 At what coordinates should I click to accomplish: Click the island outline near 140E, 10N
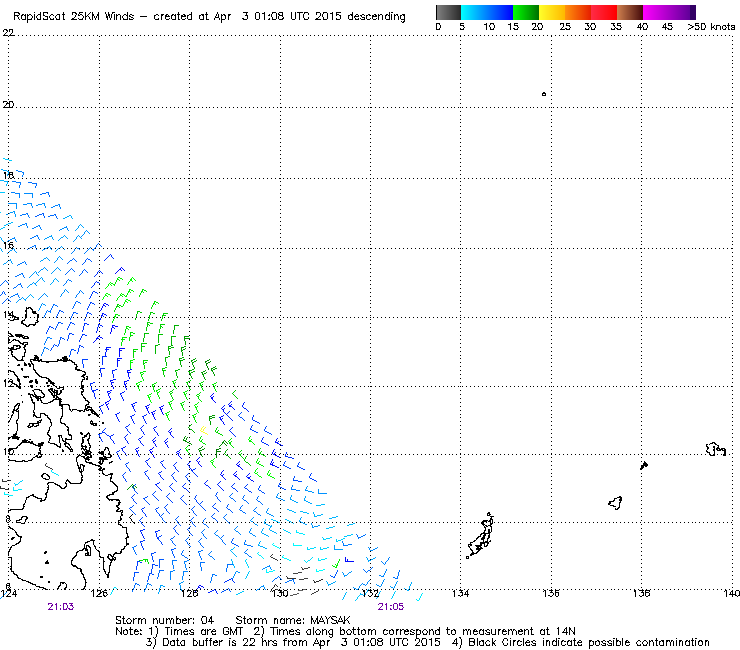[x=715, y=449]
